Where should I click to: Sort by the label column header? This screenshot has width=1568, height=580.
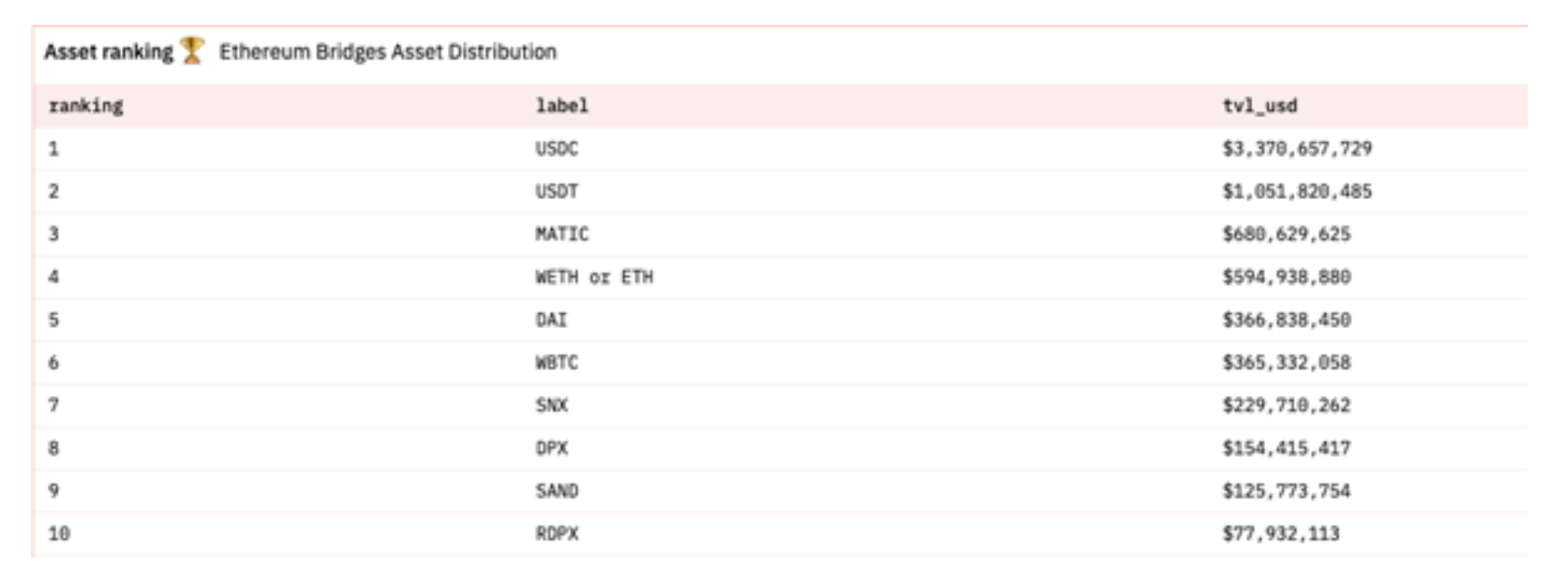point(562,106)
